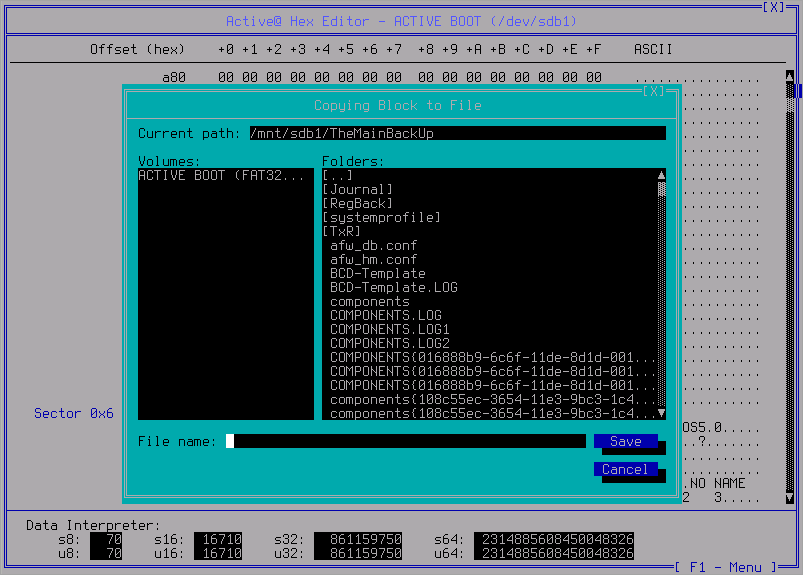Viewport: 803px width, 575px height.
Task: Click the Folders list scrollbar thumb
Action: point(662,189)
